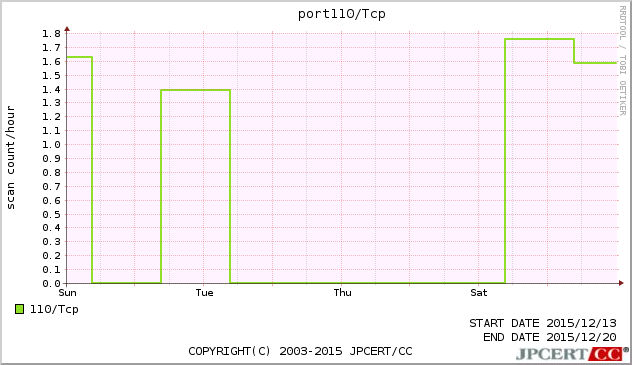Click the Sun x-axis label
This screenshot has width=632, height=365.
click(x=67, y=292)
